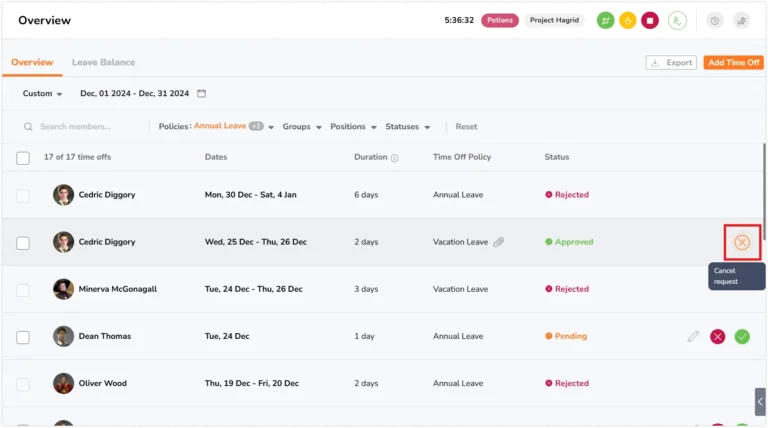This screenshot has width=768, height=428.
Task: Click the '17 of 17 time offs' label
Action: (77, 157)
